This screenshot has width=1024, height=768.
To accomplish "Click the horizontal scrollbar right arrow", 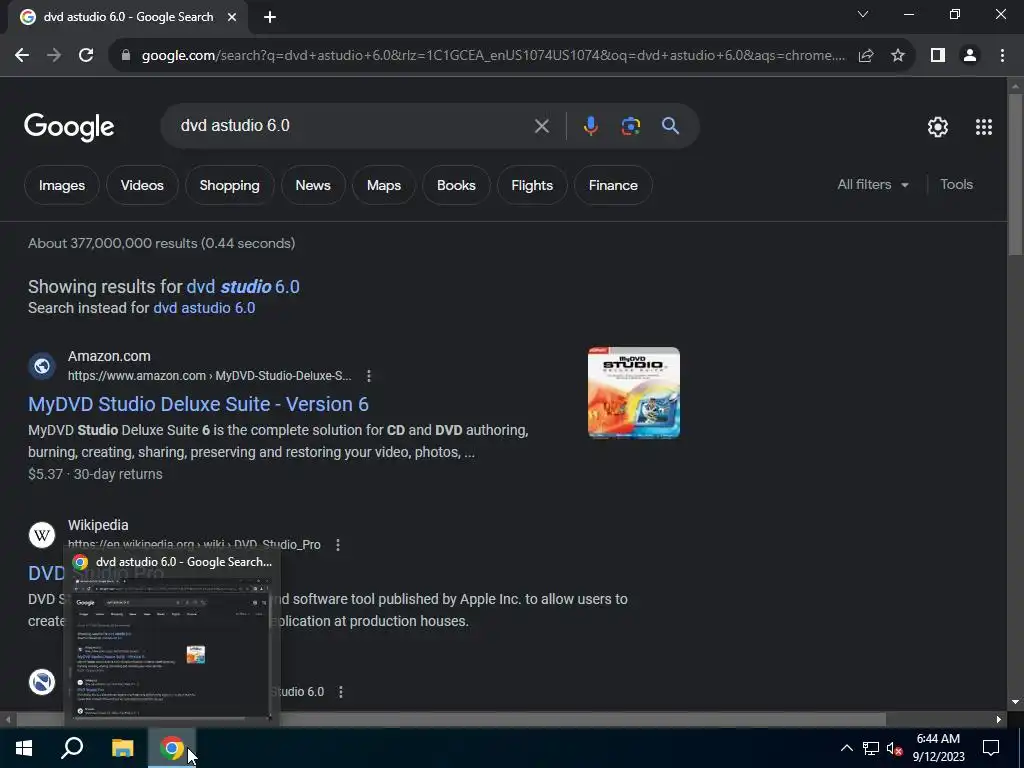I will [999, 720].
